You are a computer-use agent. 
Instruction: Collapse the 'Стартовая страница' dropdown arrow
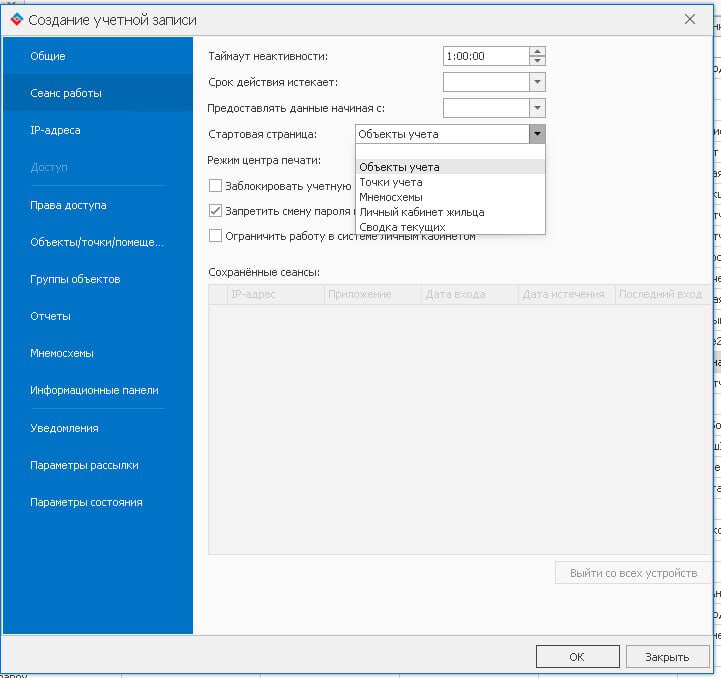tap(537, 134)
